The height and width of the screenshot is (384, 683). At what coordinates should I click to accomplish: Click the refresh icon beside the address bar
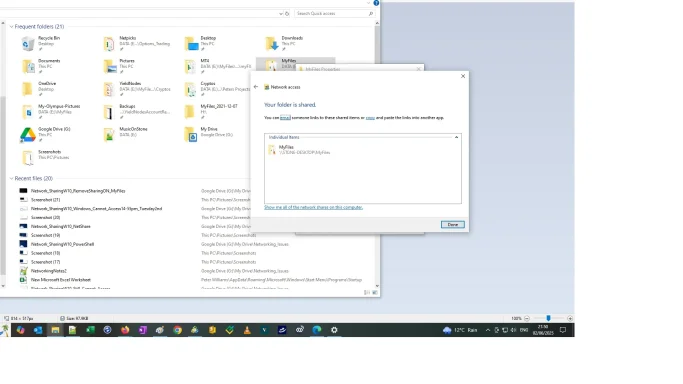click(x=287, y=13)
